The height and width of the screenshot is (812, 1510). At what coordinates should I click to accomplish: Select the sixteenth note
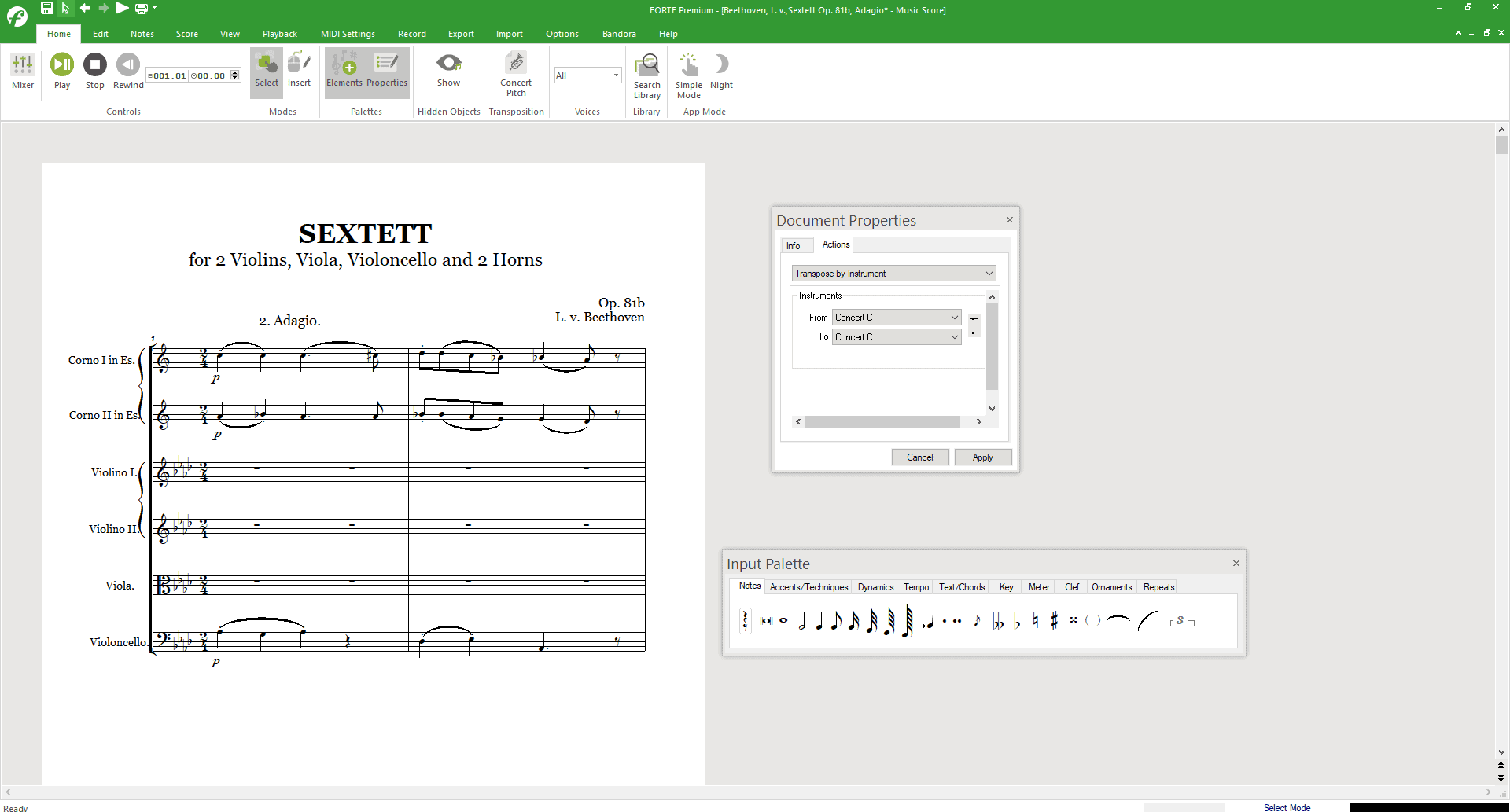click(854, 621)
